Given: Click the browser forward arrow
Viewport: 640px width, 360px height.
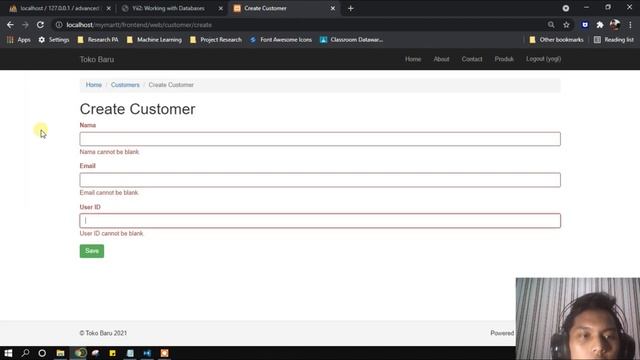Looking at the screenshot, I should pos(25,25).
